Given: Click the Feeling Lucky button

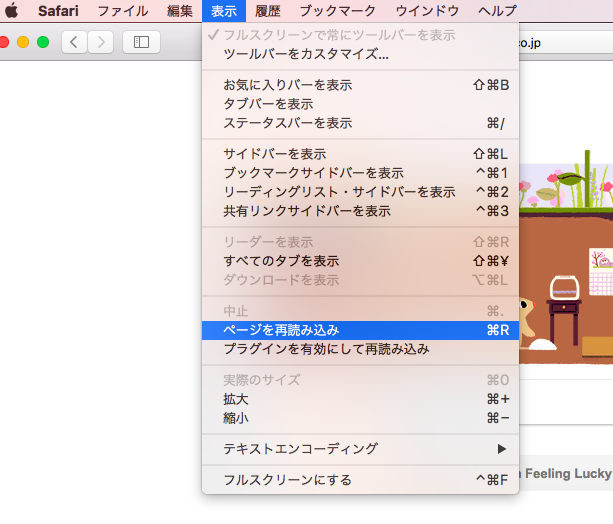Looking at the screenshot, I should pos(566,474).
